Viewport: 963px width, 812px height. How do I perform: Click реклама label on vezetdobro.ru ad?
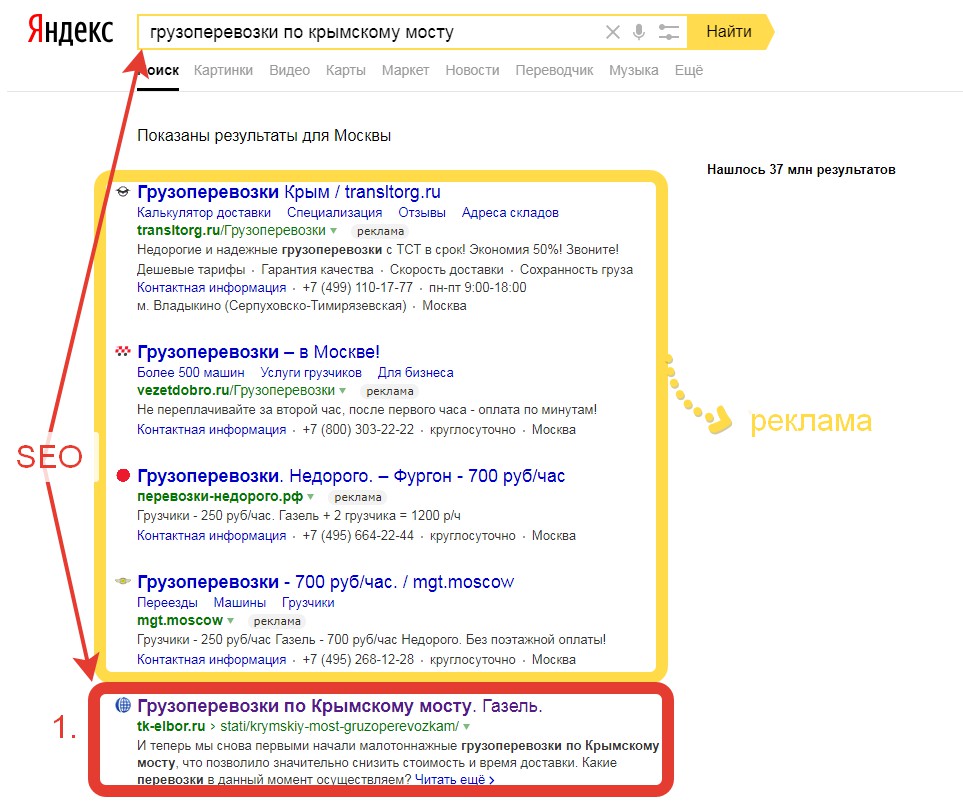(389, 391)
